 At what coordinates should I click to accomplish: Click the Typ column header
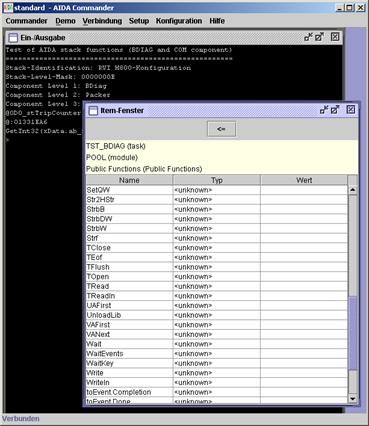(x=217, y=180)
